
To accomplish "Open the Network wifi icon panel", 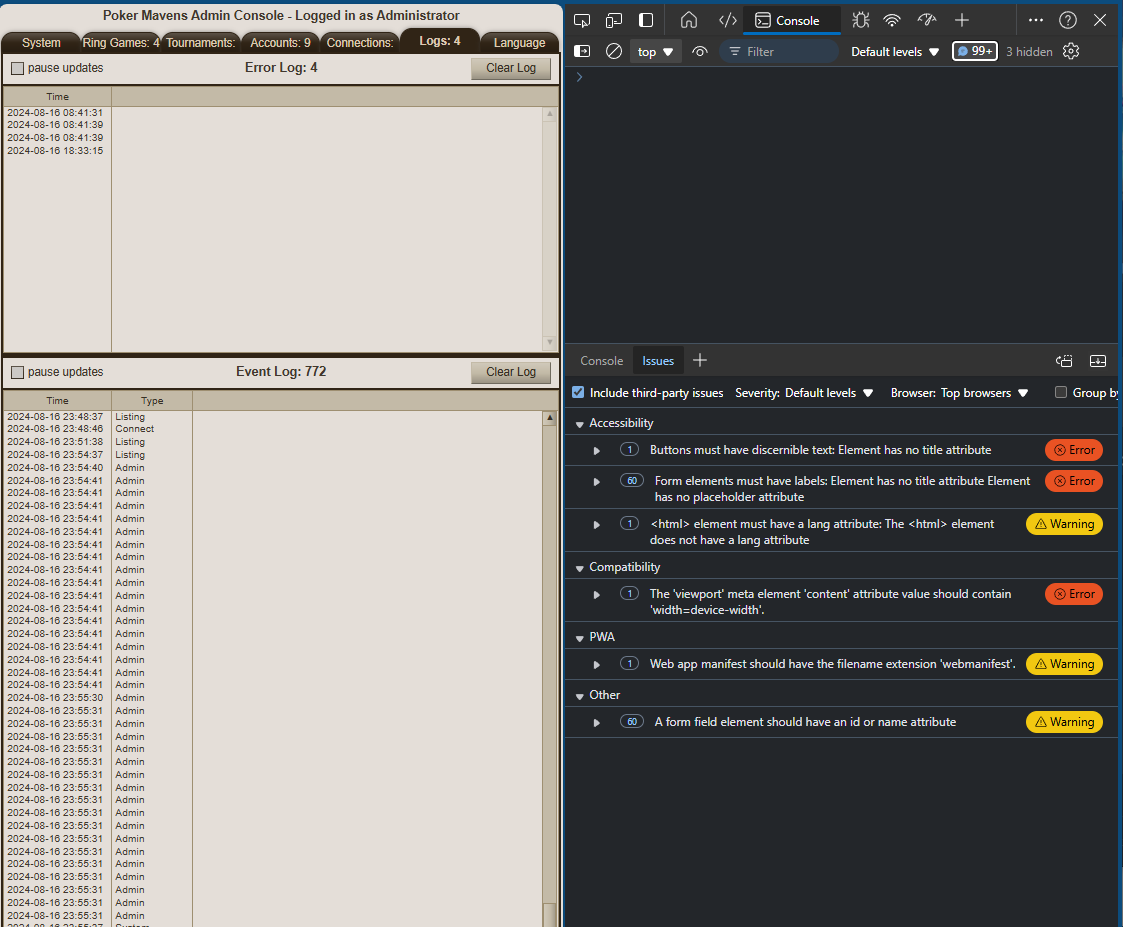I will [892, 20].
